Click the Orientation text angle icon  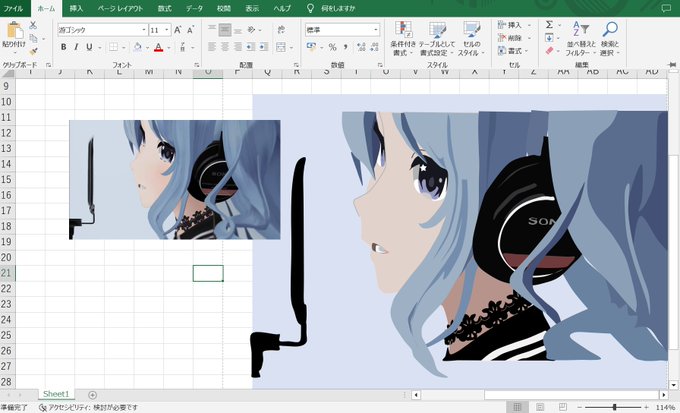(251, 30)
